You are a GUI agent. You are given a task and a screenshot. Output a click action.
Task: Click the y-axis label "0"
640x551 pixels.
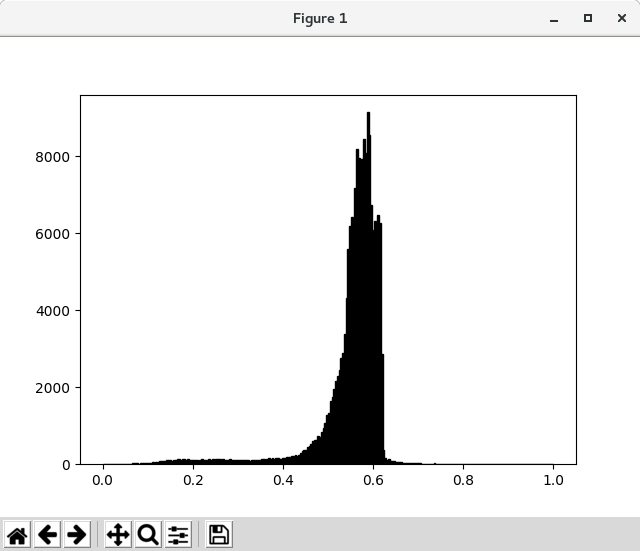(x=66, y=465)
